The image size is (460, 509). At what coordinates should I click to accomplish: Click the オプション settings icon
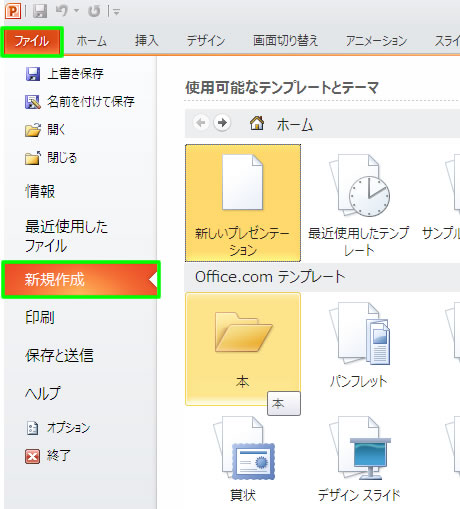pyautogui.click(x=32, y=428)
